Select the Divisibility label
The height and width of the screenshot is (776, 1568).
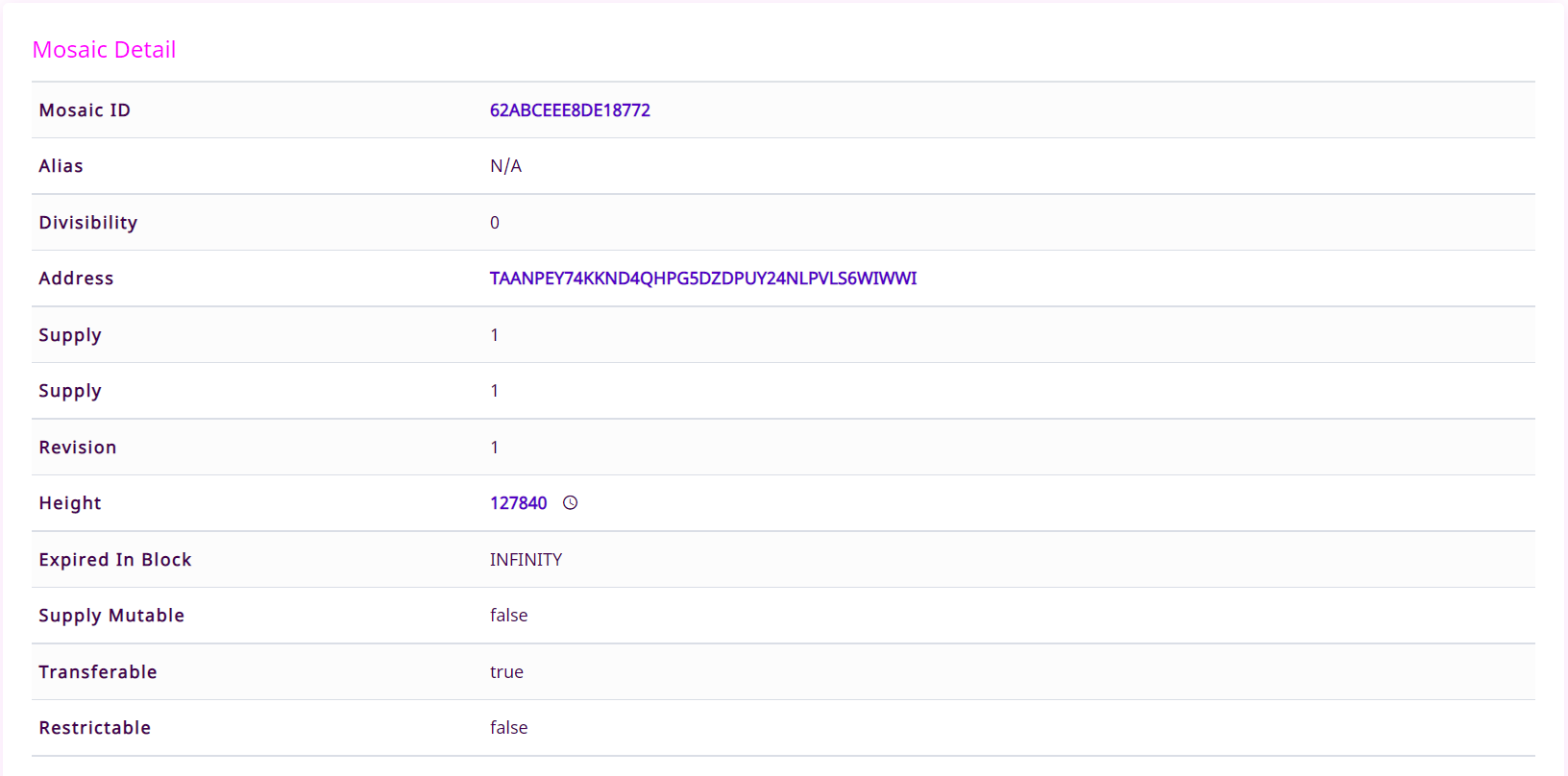click(x=88, y=223)
